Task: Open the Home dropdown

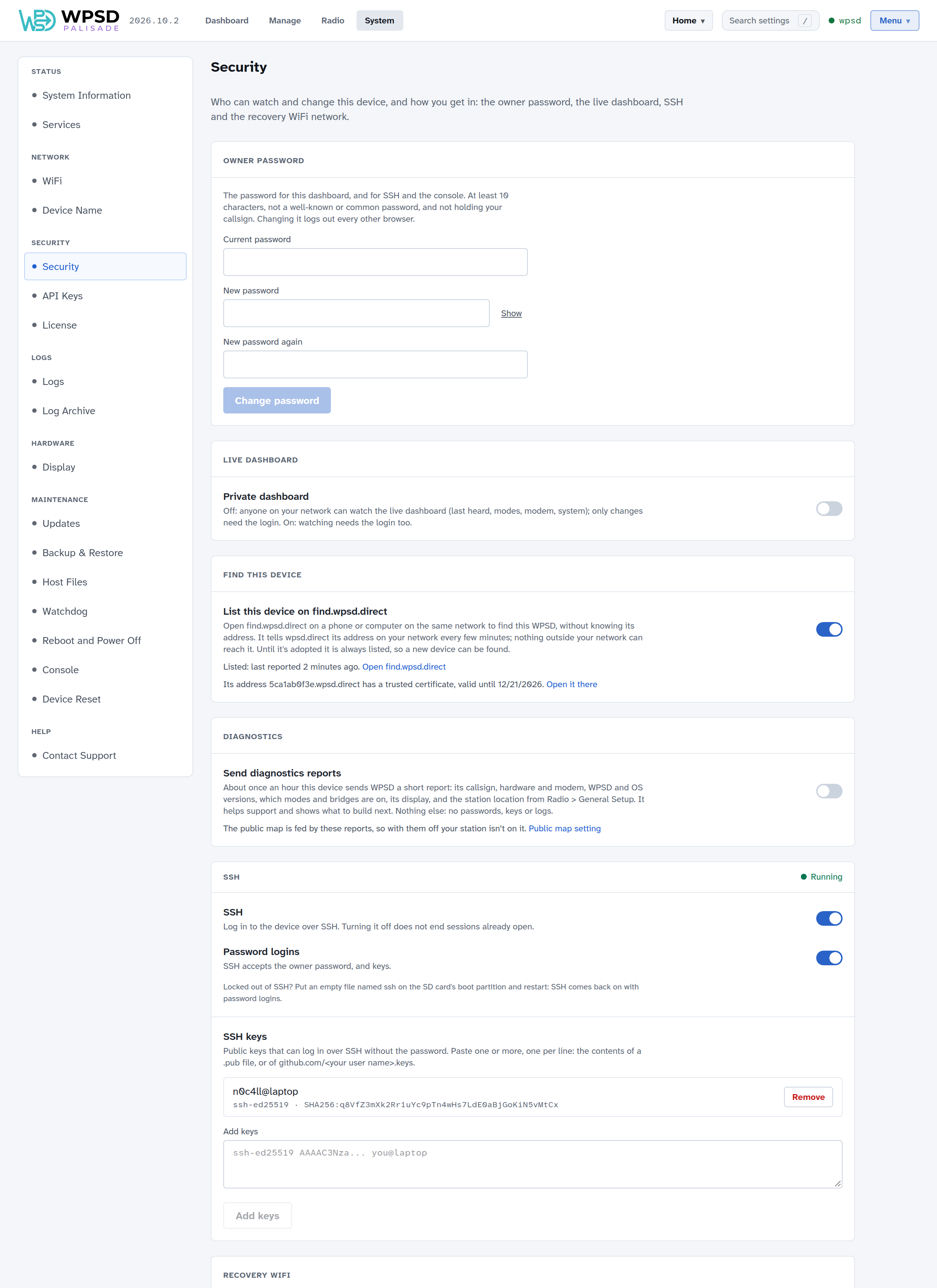Action: click(x=688, y=20)
